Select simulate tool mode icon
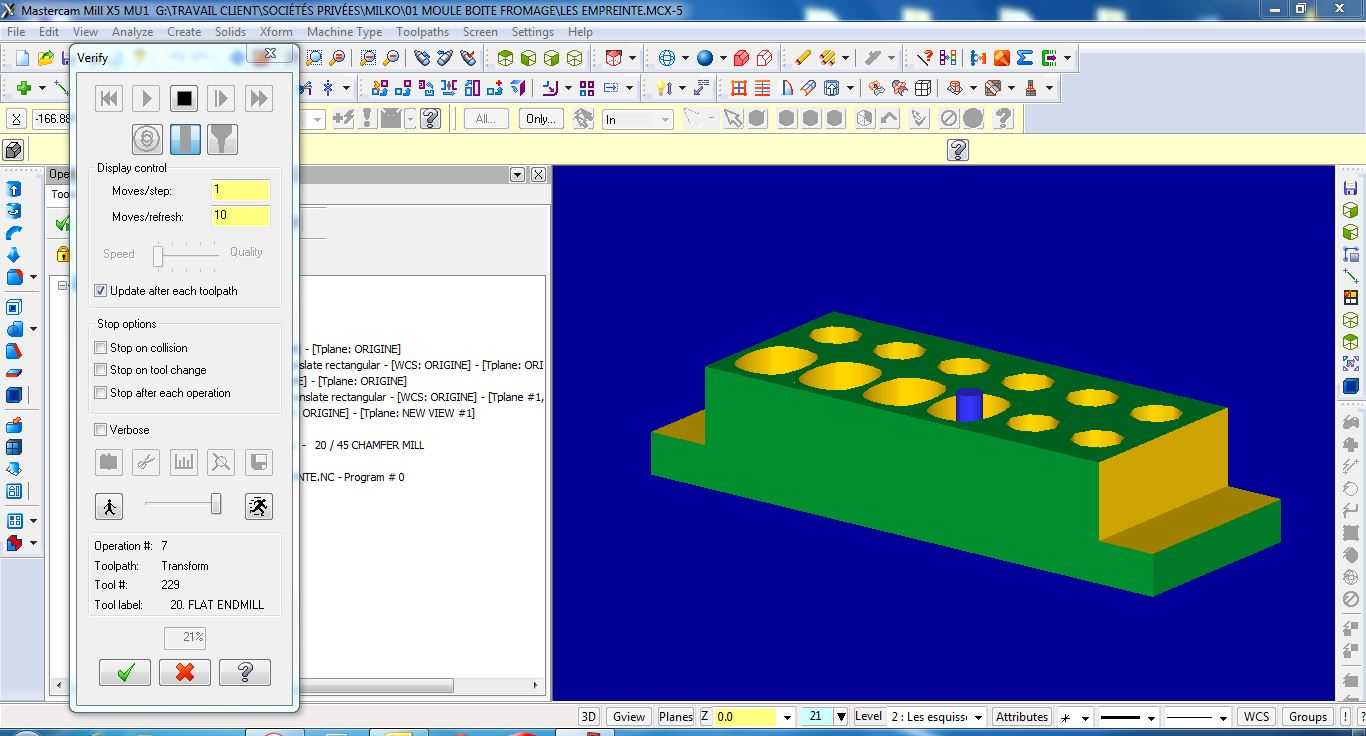Viewport: 1366px width, 736px height. [185, 139]
